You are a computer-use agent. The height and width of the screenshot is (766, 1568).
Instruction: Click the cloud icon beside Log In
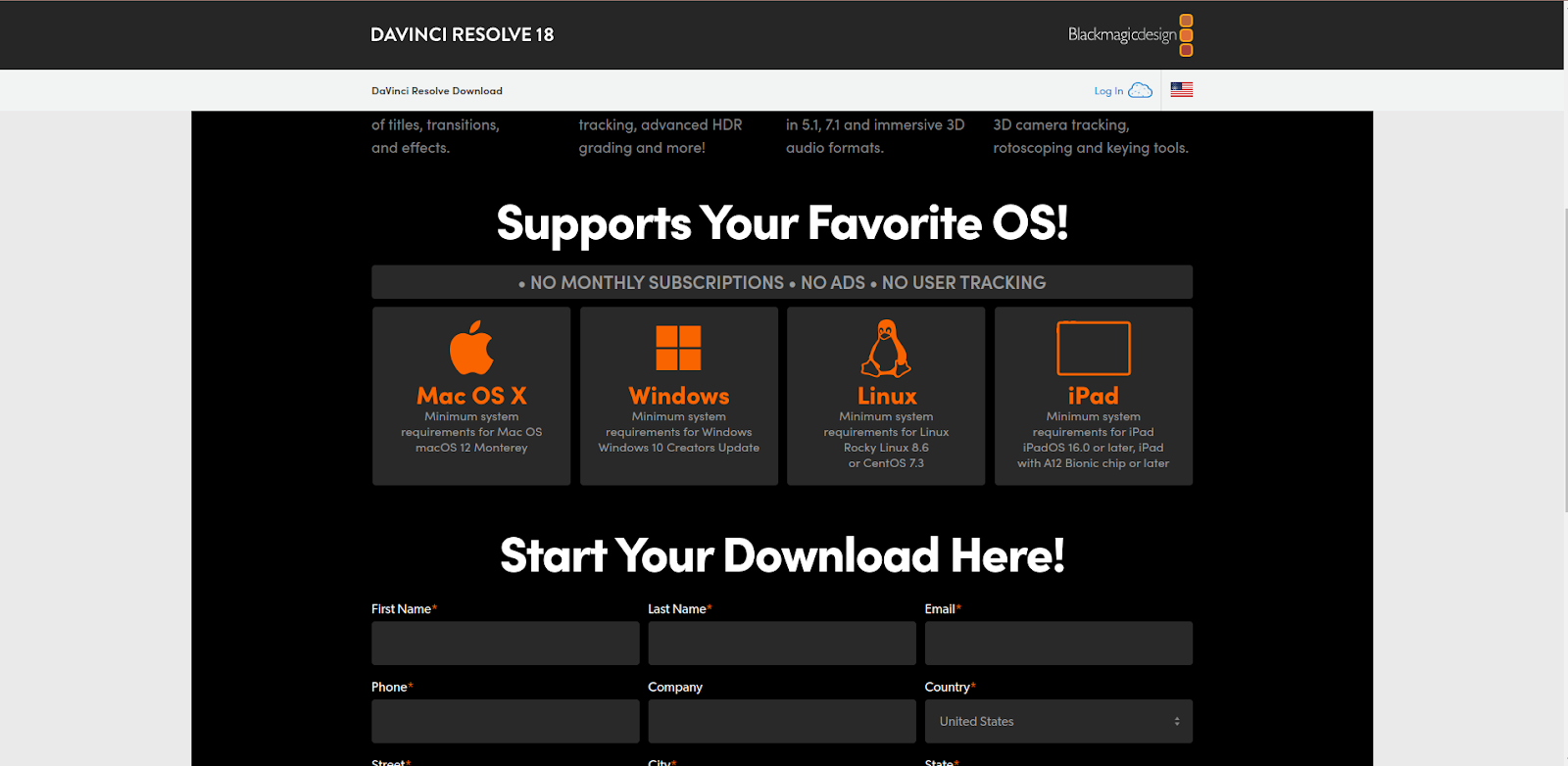pos(1141,90)
